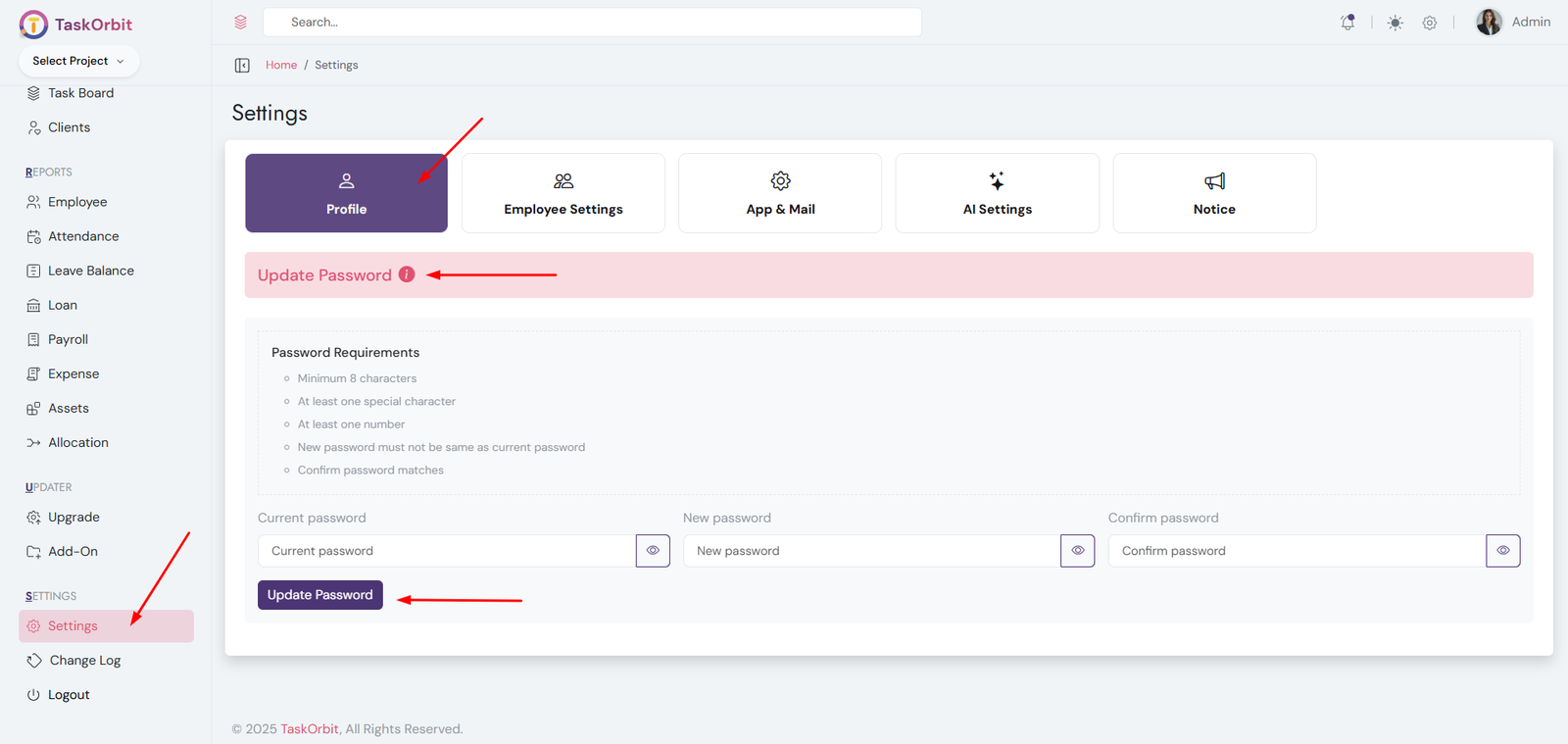This screenshot has width=1568, height=744.
Task: Expand the Select Project dropdown
Action: click(78, 61)
